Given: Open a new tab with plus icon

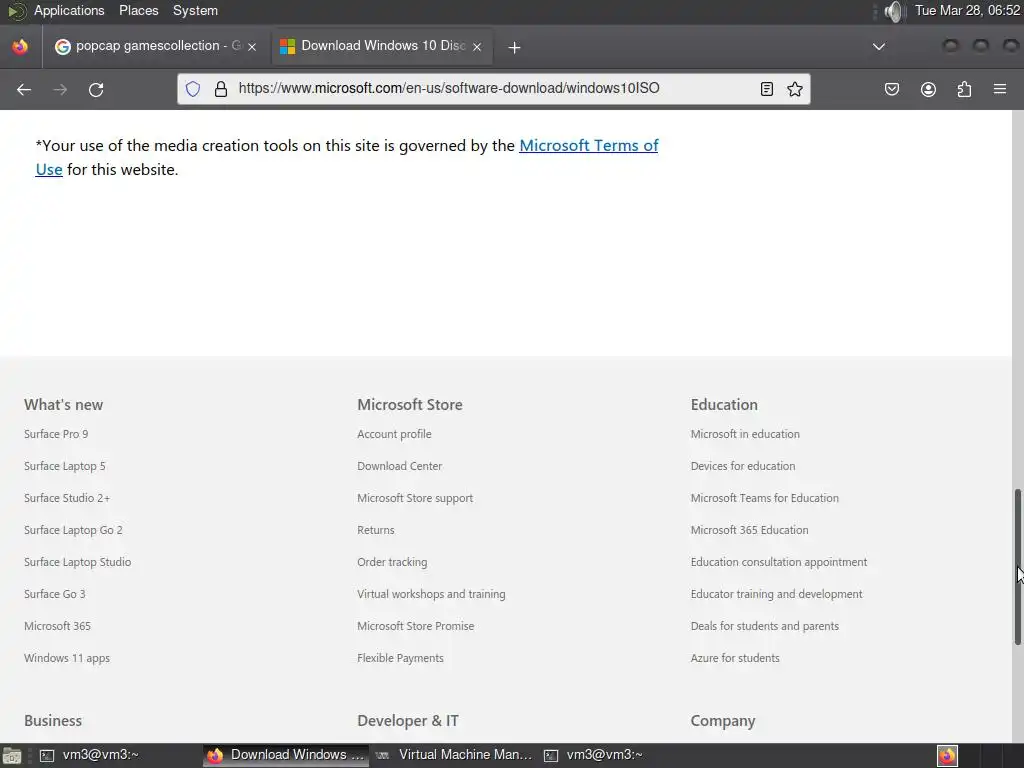Looking at the screenshot, I should (x=515, y=47).
